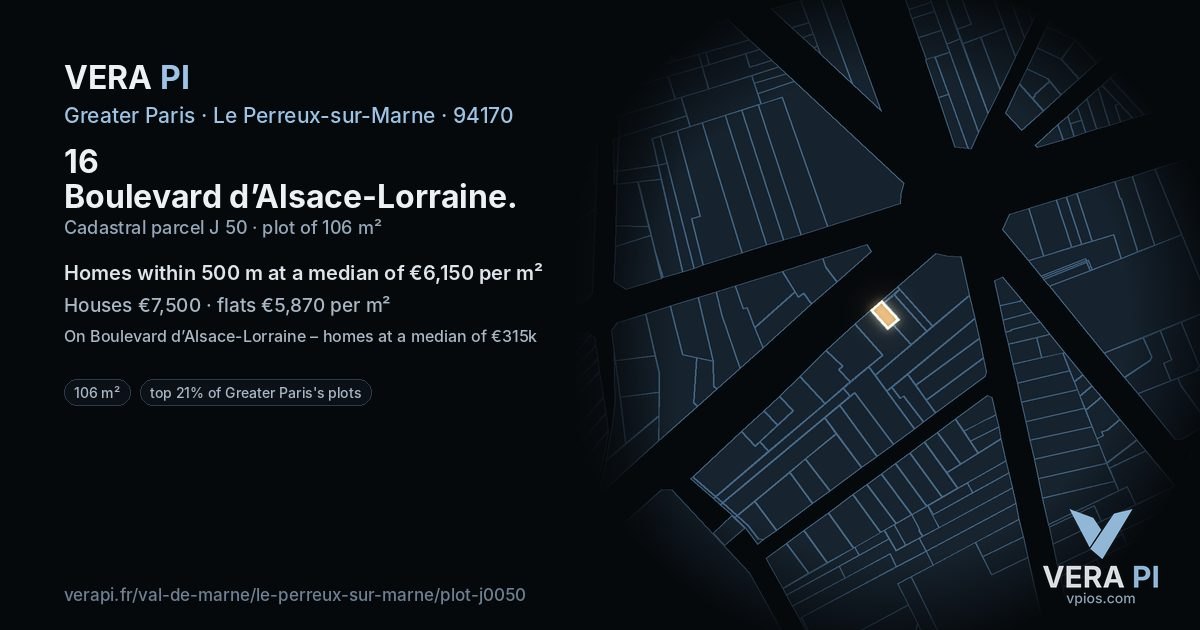Click the address heading "Boulevard d'Alsace-Lorraine."

290,195
